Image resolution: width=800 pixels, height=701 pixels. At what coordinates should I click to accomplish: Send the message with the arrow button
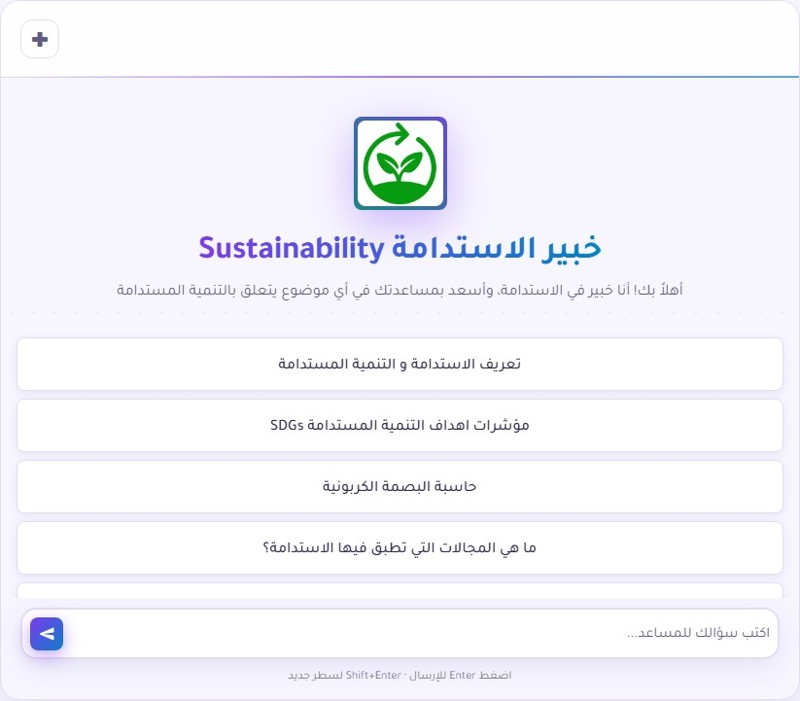tap(46, 634)
